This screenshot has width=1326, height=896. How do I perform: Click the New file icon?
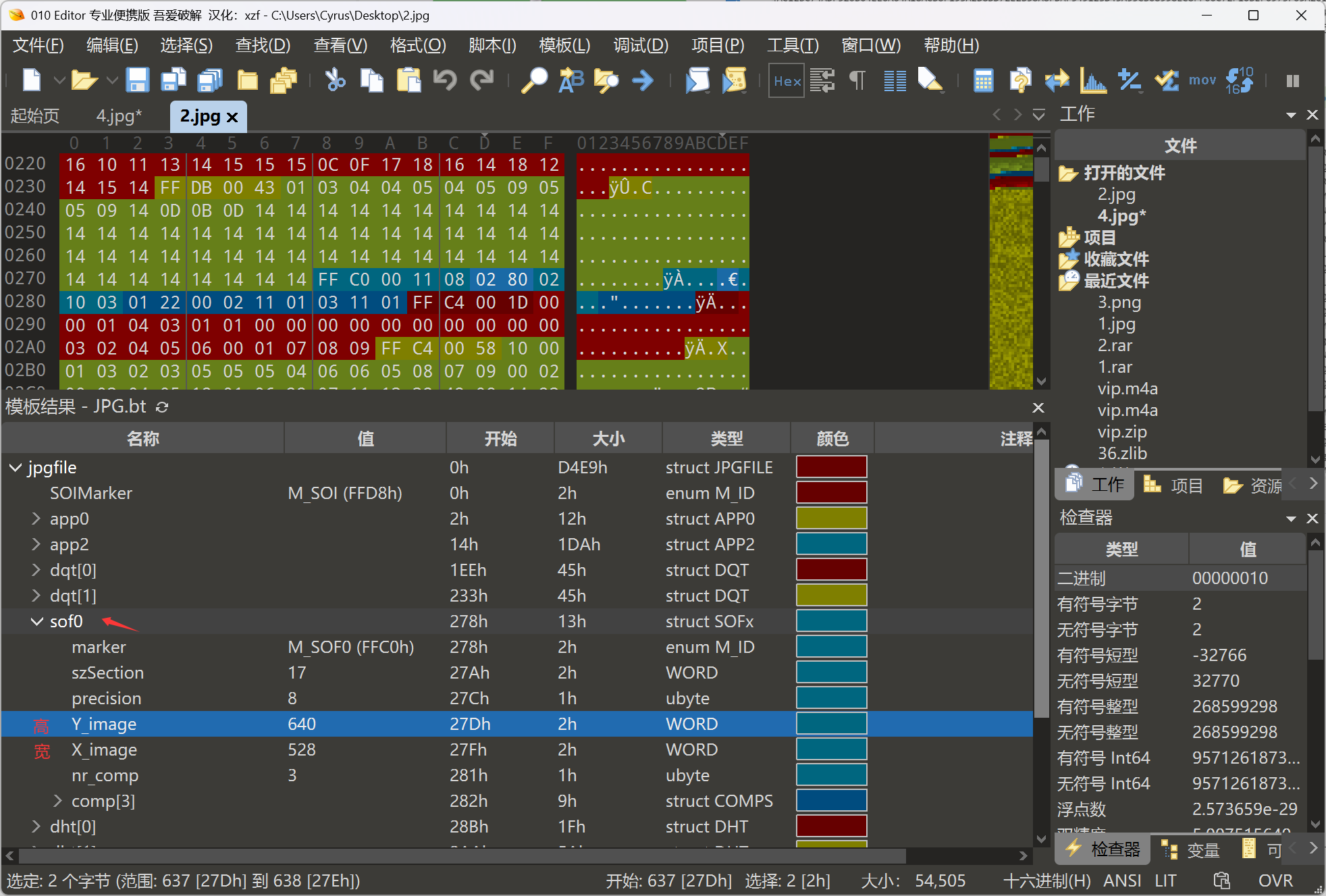(32, 80)
